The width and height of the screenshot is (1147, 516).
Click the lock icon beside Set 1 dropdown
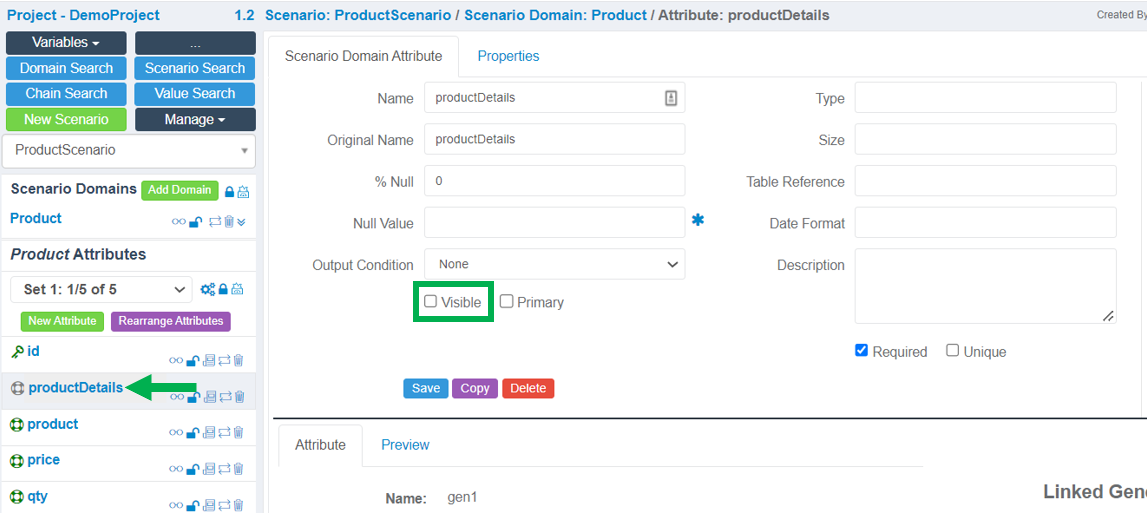pos(224,289)
